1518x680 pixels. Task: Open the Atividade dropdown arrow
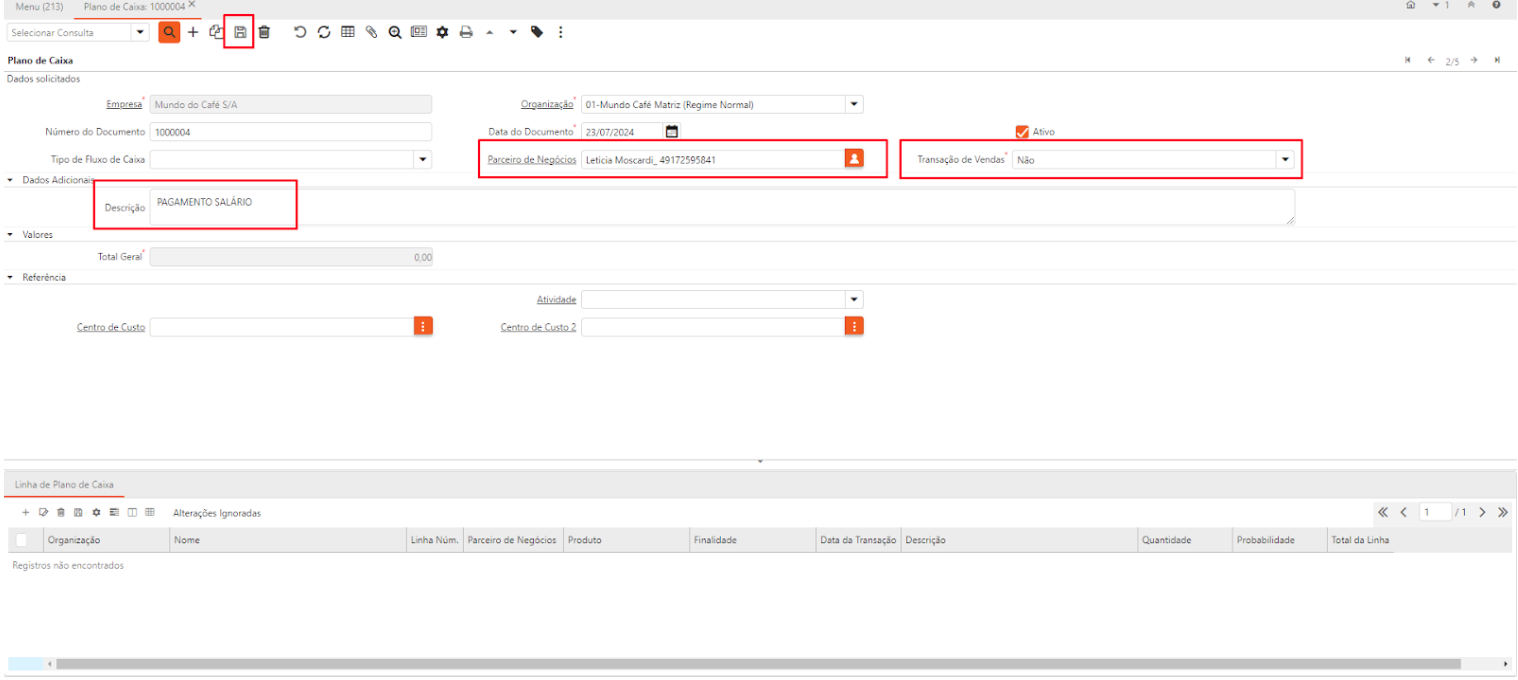coord(853,299)
